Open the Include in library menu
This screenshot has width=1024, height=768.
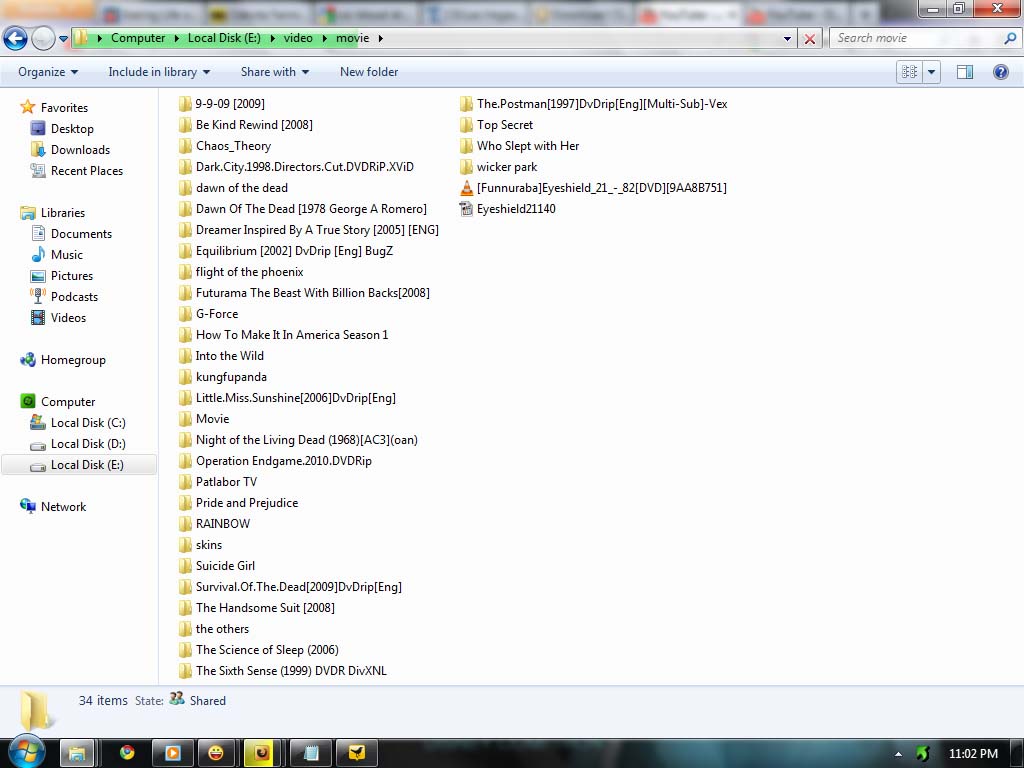(x=159, y=72)
